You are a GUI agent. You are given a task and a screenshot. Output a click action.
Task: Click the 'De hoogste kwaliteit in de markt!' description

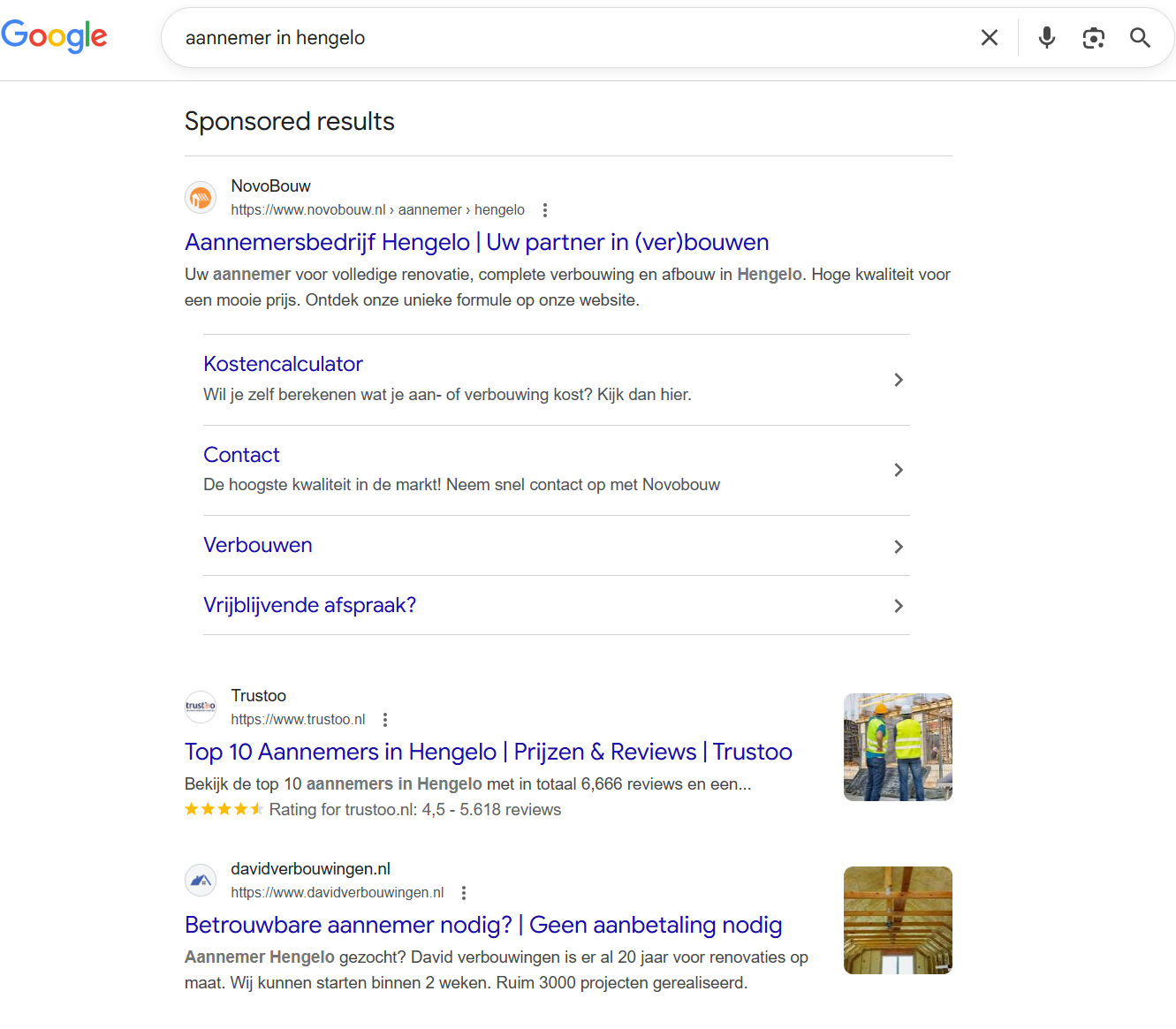tap(461, 485)
